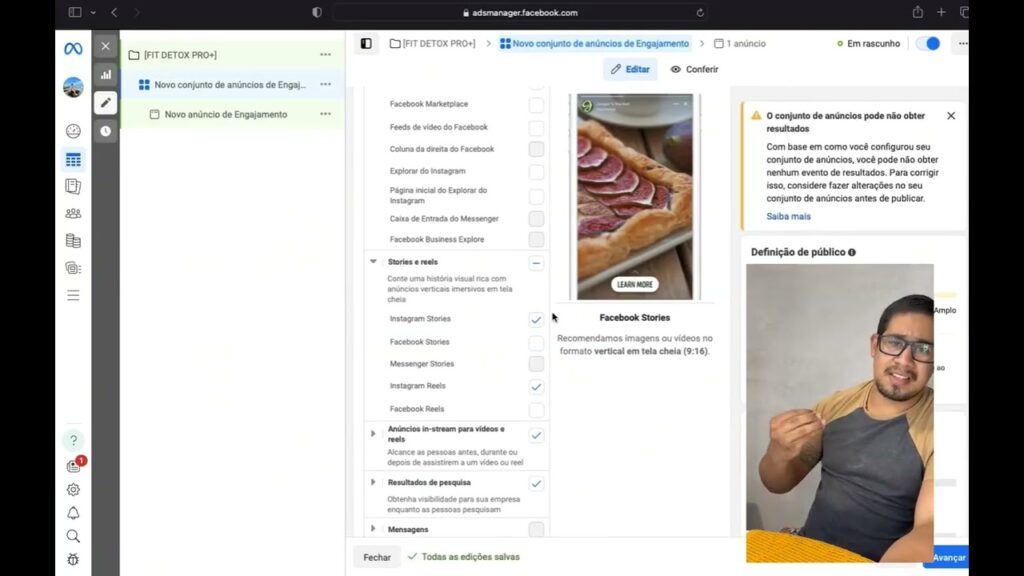Expand the Resultados de pesquisa section
1024x576 pixels.
click(x=373, y=483)
